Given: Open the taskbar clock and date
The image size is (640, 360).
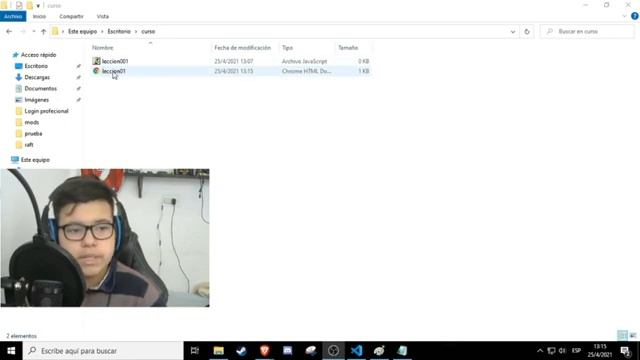Looking at the screenshot, I should click(x=600, y=351).
